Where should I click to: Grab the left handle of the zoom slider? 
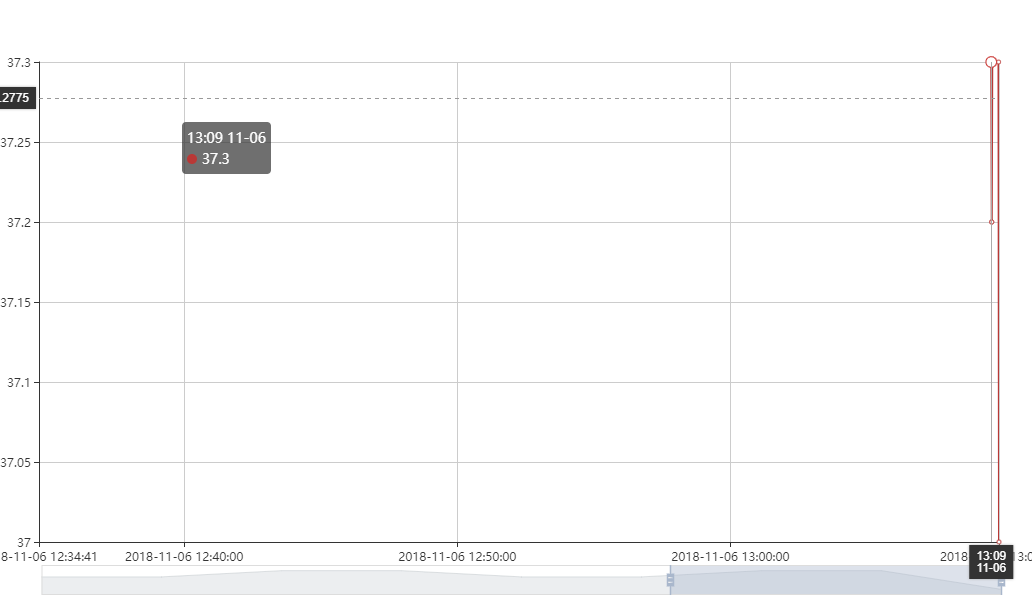tap(670, 580)
